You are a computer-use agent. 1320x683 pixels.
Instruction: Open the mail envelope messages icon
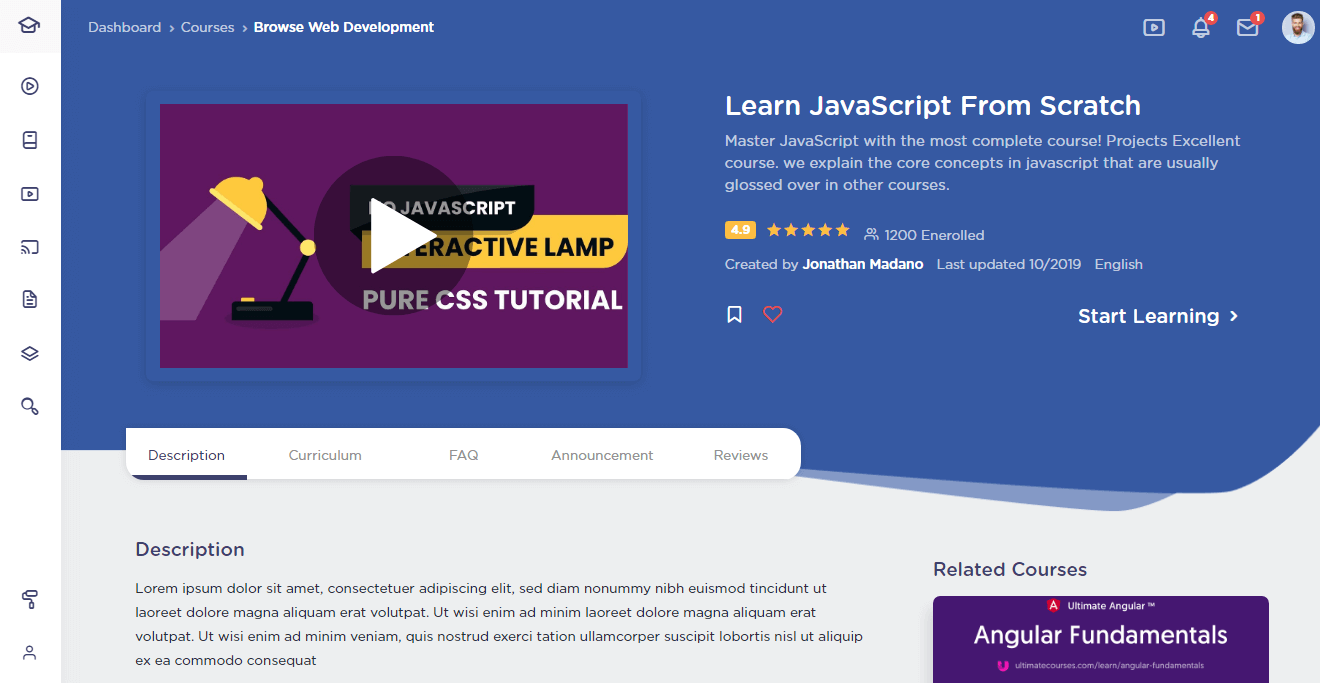[x=1247, y=28]
